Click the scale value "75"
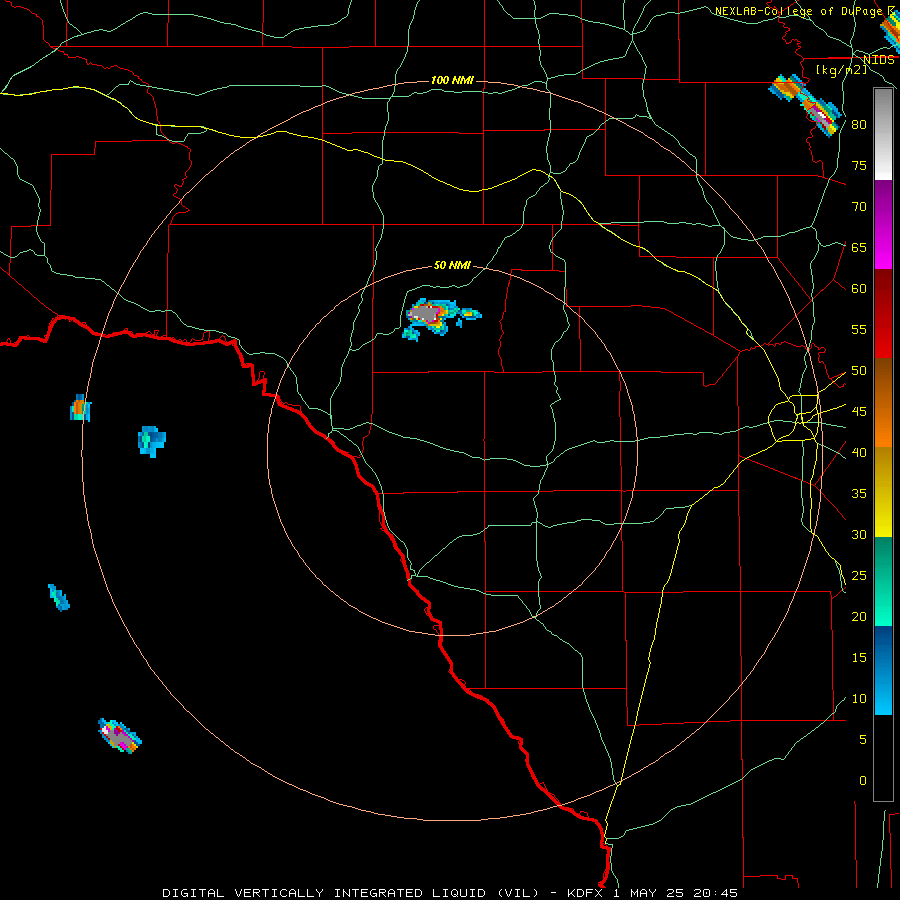Viewport: 900px width, 900px height. click(x=859, y=165)
